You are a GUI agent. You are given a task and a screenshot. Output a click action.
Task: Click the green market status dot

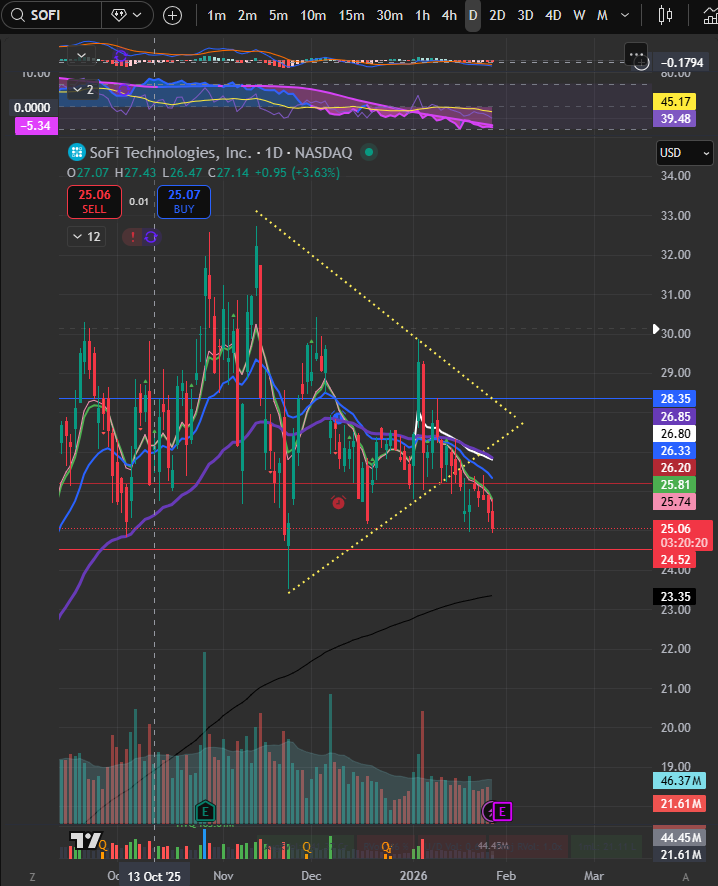pyautogui.click(x=369, y=152)
